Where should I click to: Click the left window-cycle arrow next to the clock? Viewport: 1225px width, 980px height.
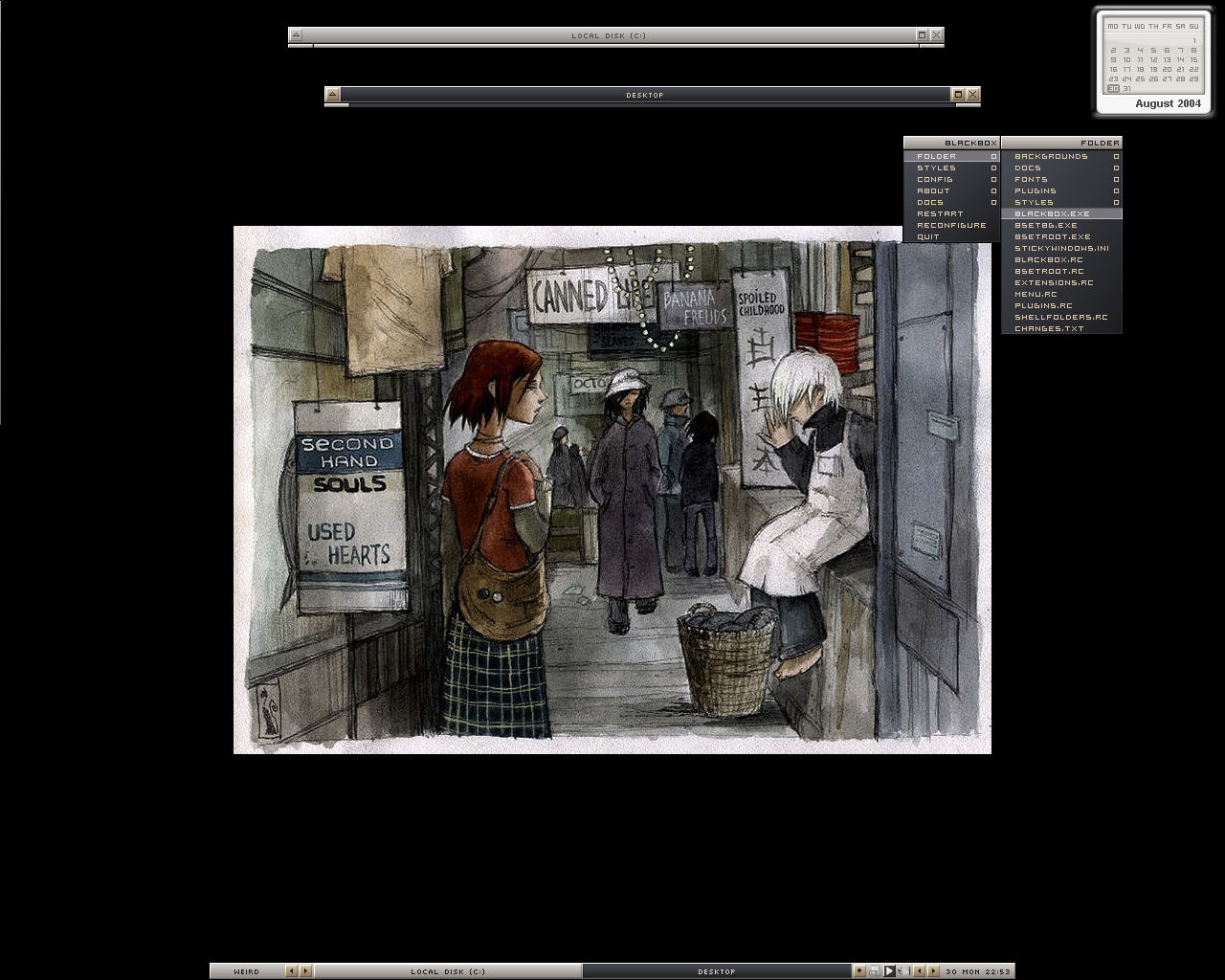pos(919,971)
